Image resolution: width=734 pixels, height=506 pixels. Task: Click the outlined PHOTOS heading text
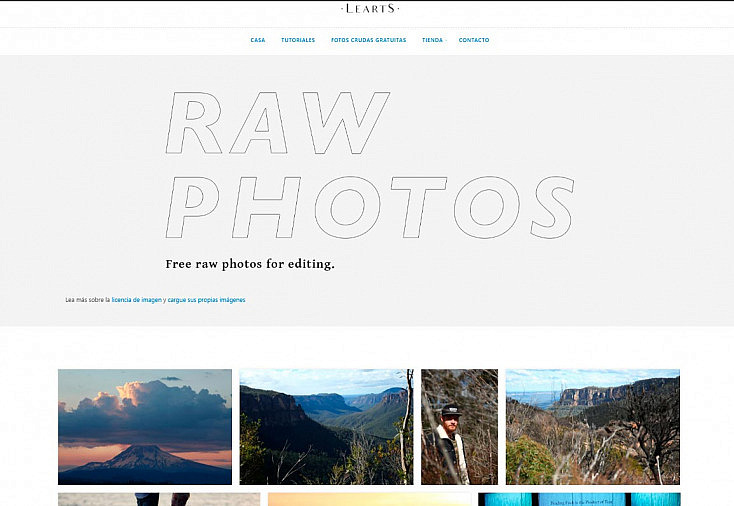(x=370, y=207)
